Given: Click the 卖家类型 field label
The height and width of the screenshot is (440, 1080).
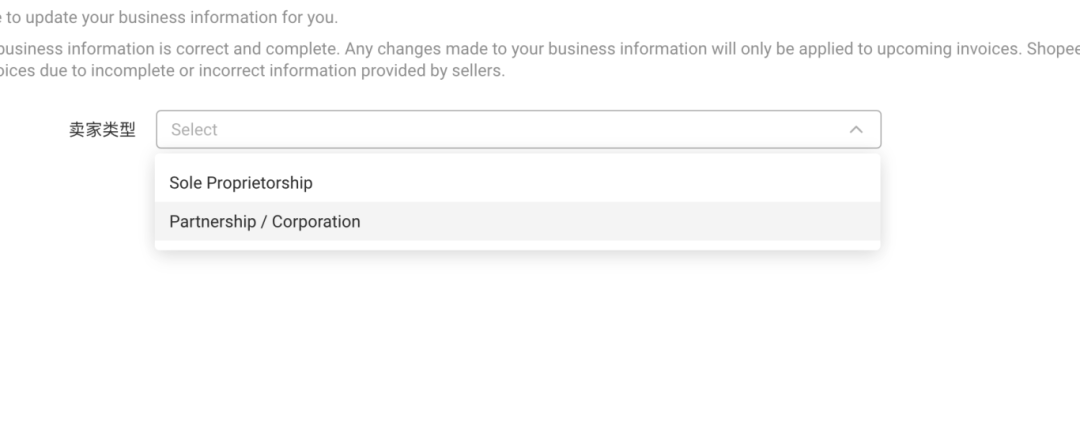Looking at the screenshot, I should [102, 130].
